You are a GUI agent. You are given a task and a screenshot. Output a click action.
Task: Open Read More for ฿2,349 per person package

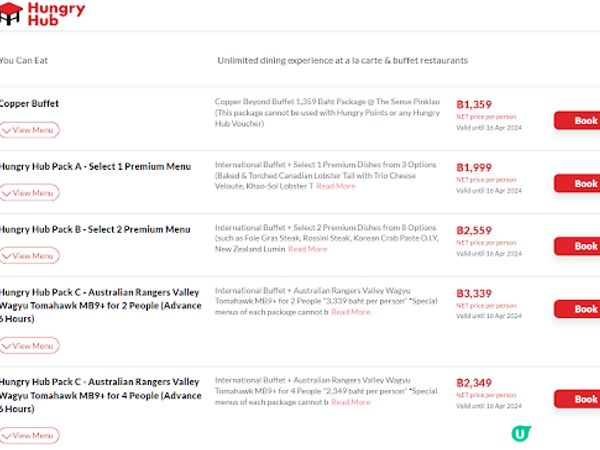pyautogui.click(x=351, y=402)
